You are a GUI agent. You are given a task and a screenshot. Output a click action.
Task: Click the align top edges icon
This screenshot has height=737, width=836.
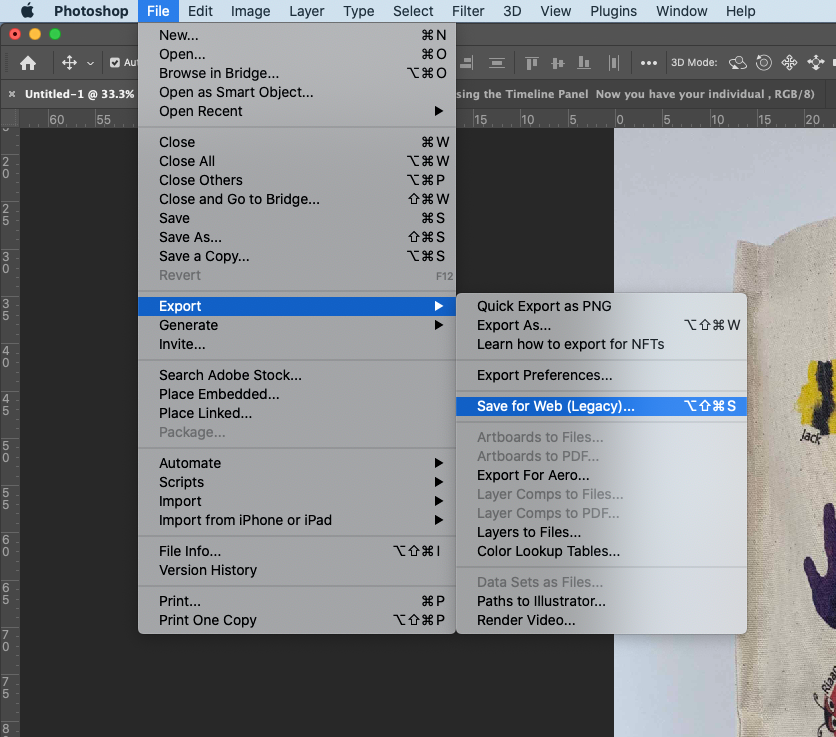532,63
